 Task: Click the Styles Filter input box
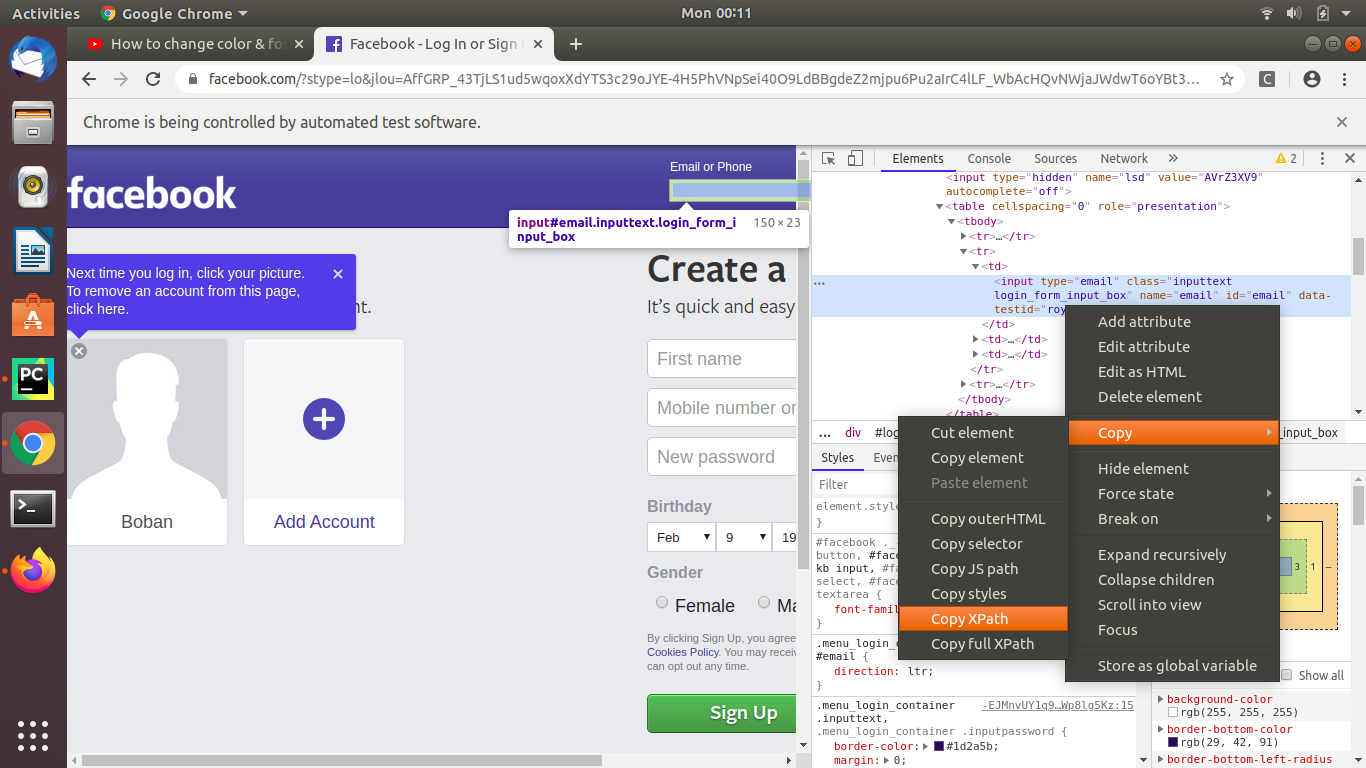[856, 484]
